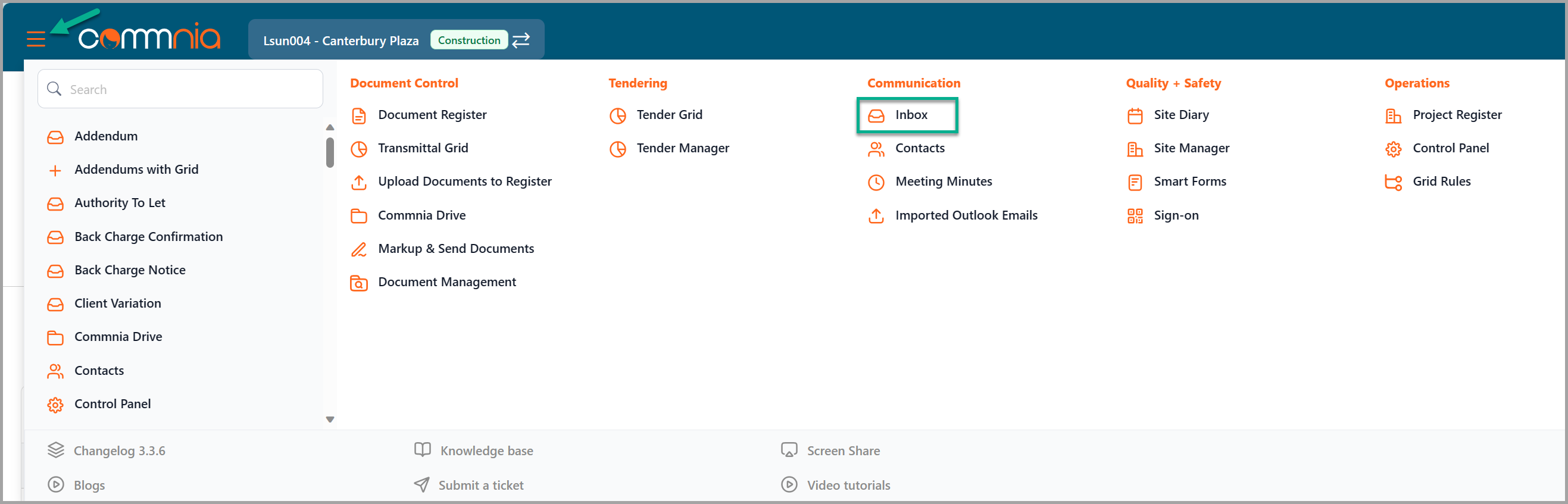Open Imported Outlook Emails
The width and height of the screenshot is (1568, 504).
(x=966, y=215)
